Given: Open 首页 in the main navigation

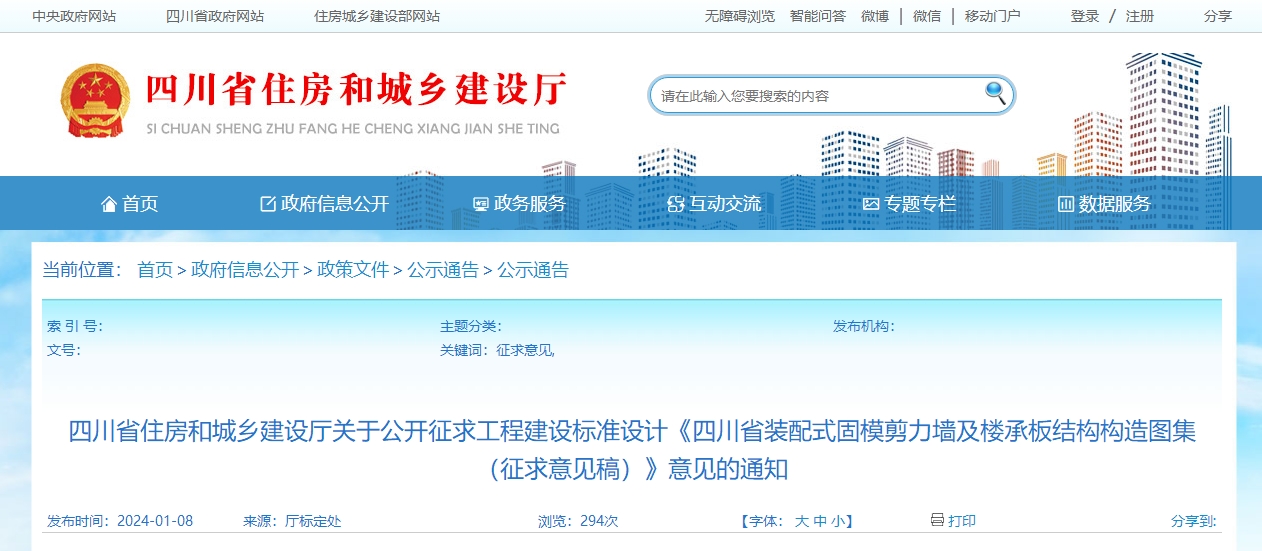Looking at the screenshot, I should pyautogui.click(x=130, y=204).
